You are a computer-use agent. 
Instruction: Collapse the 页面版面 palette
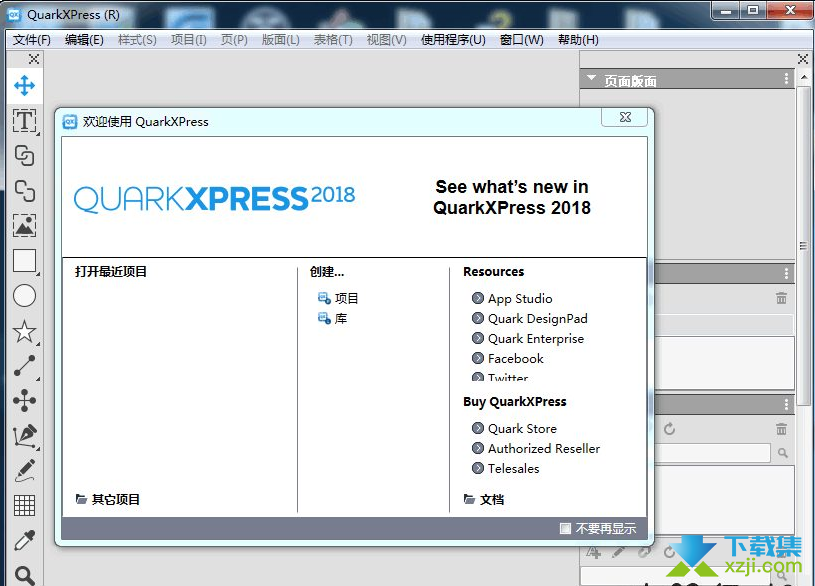tap(591, 78)
